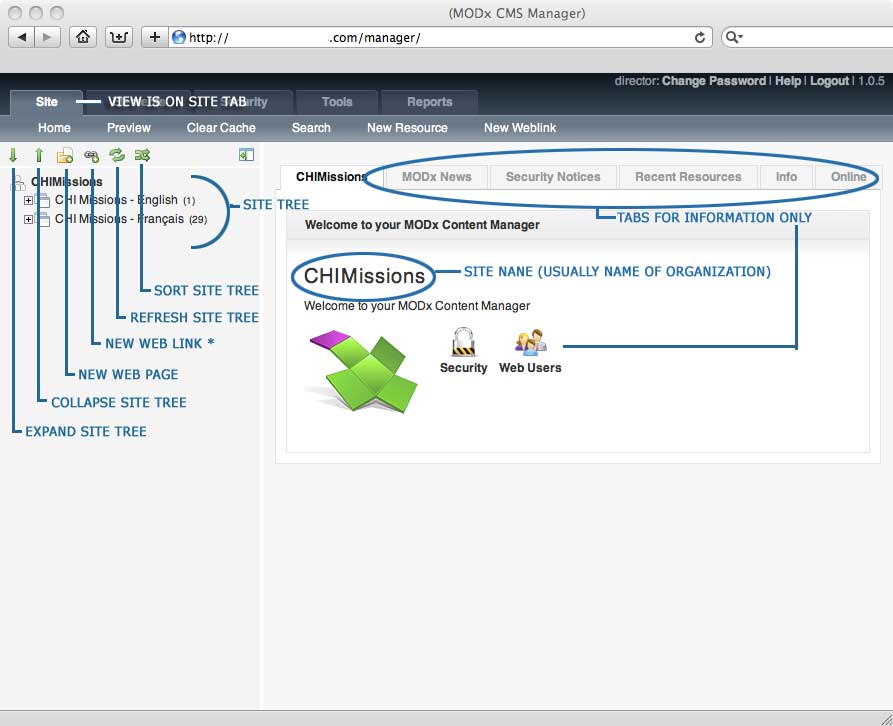Go back in browser history
The width and height of the screenshot is (893, 726).
(x=22, y=37)
